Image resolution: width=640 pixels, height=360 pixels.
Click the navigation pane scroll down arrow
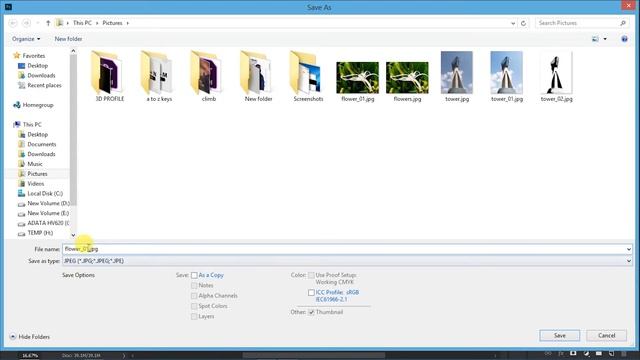click(x=73, y=235)
